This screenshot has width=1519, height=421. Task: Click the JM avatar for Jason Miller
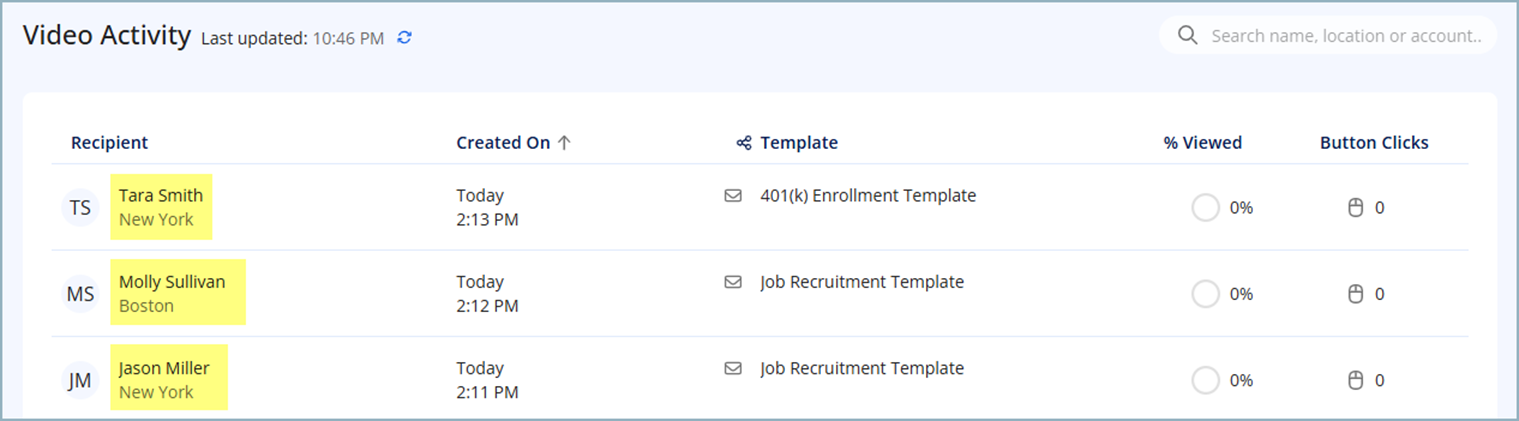pos(80,380)
